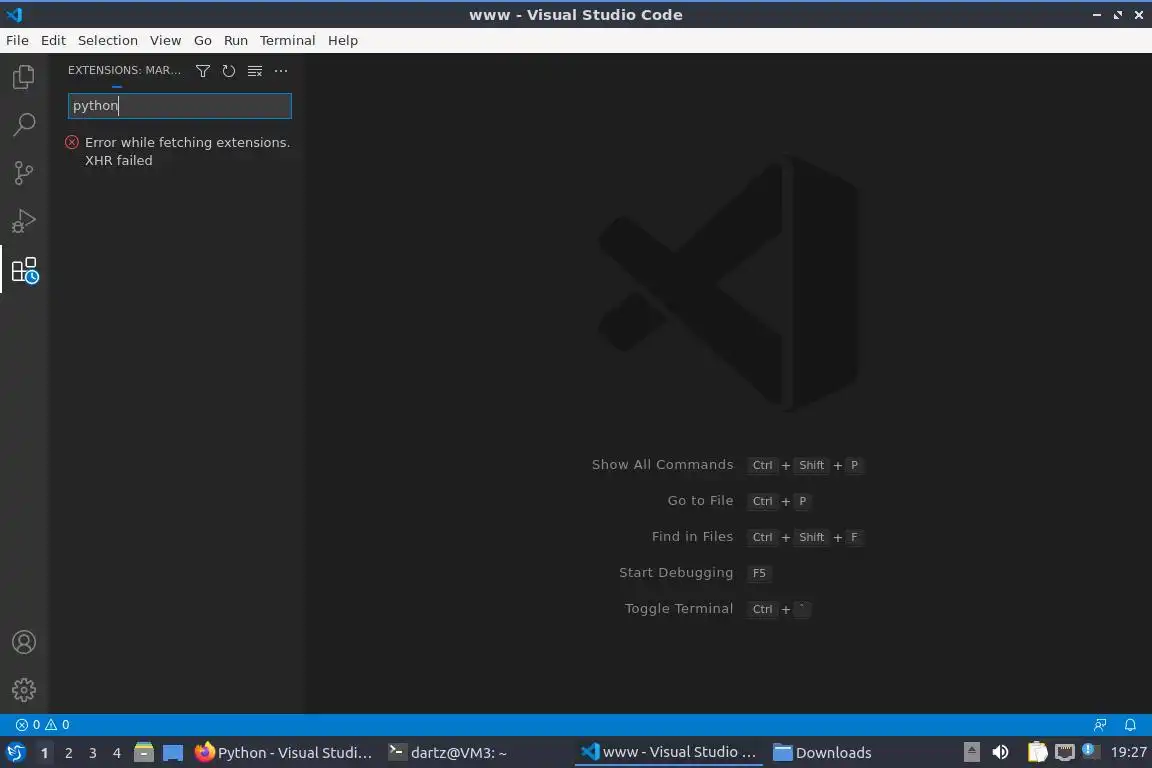This screenshot has width=1152, height=768.
Task: Click the 'Toggle Terminal' hint text
Action: click(x=679, y=609)
